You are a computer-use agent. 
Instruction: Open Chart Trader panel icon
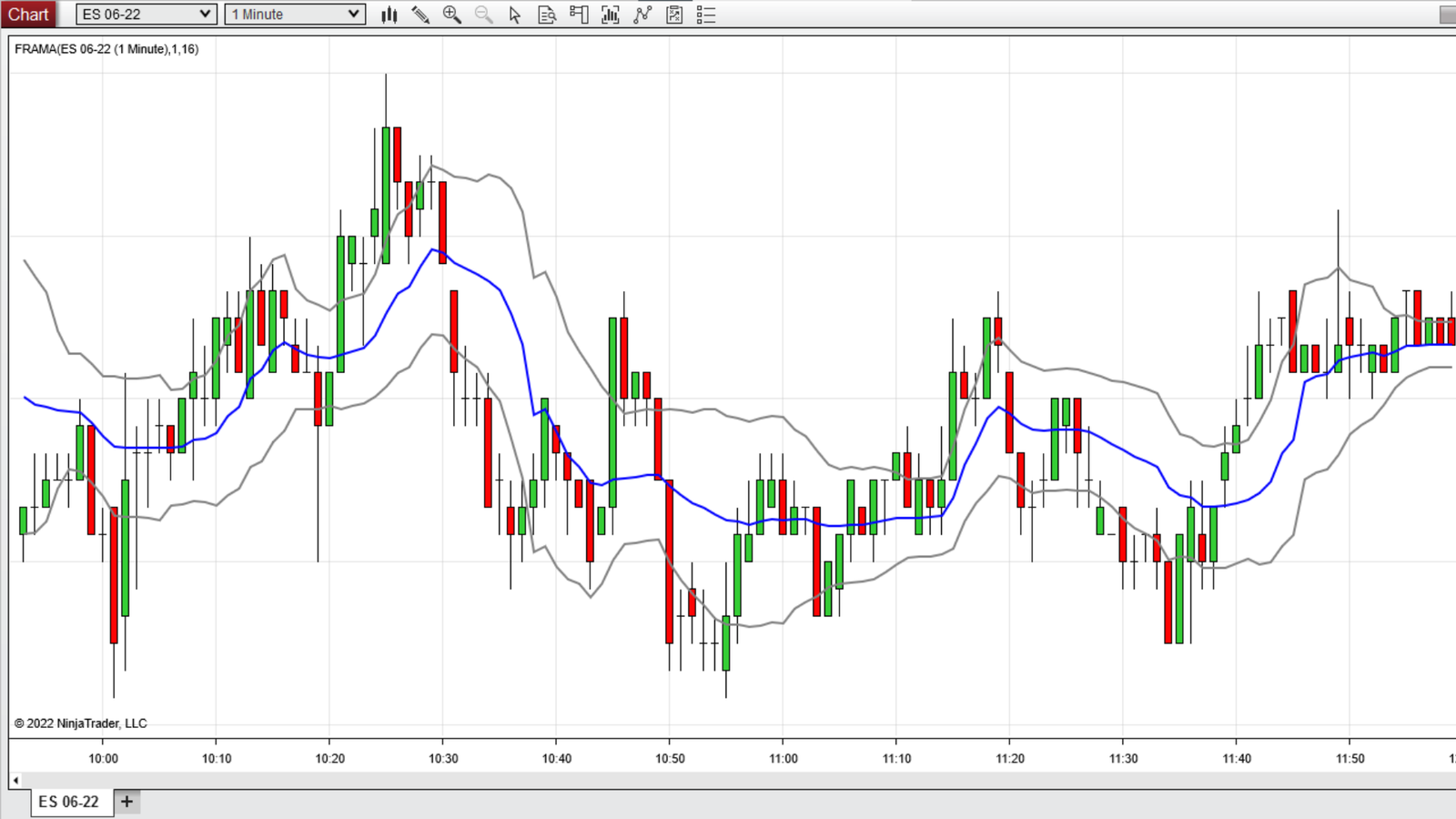pos(579,15)
